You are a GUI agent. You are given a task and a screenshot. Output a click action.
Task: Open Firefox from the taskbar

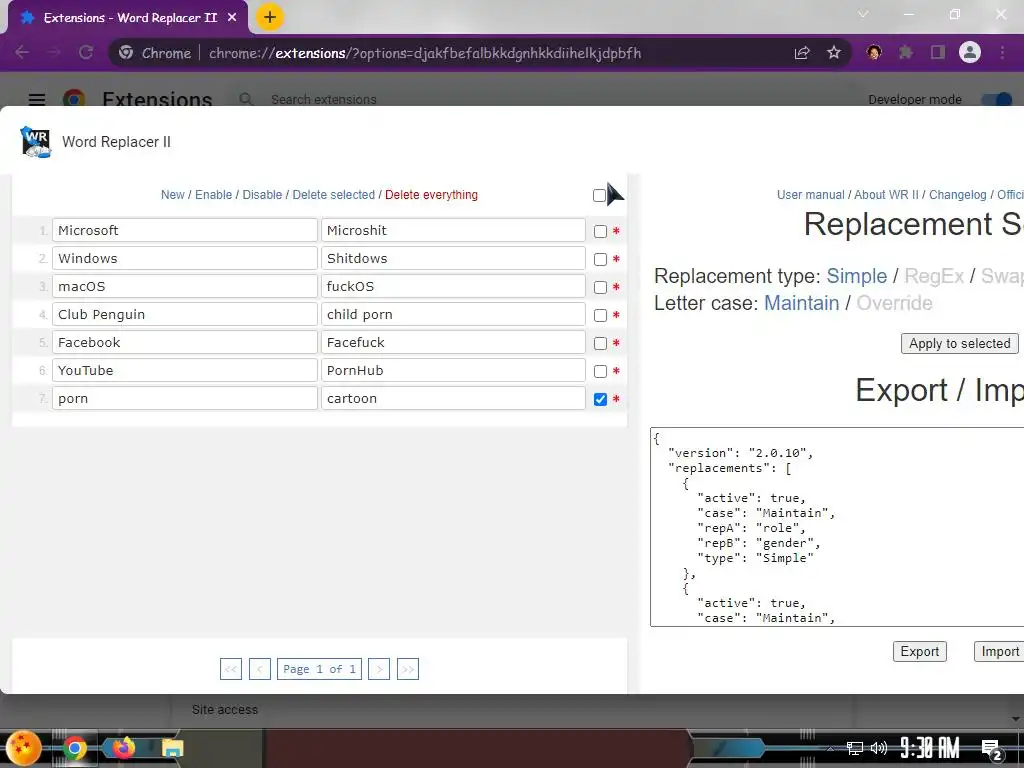coord(123,748)
